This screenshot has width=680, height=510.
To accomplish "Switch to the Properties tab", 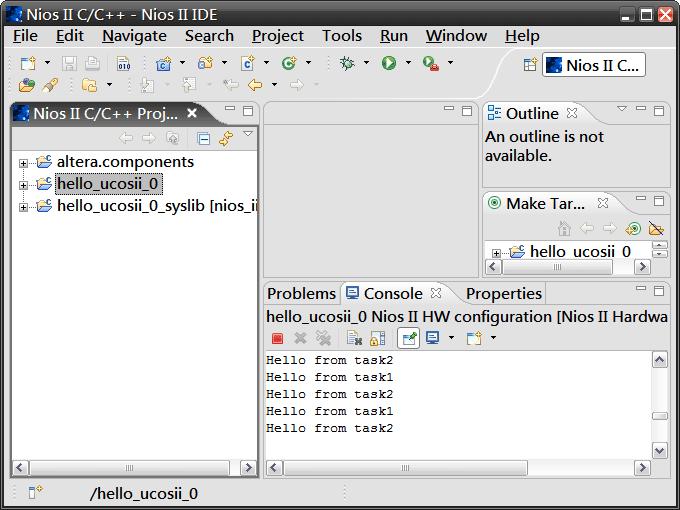I will pos(503,294).
